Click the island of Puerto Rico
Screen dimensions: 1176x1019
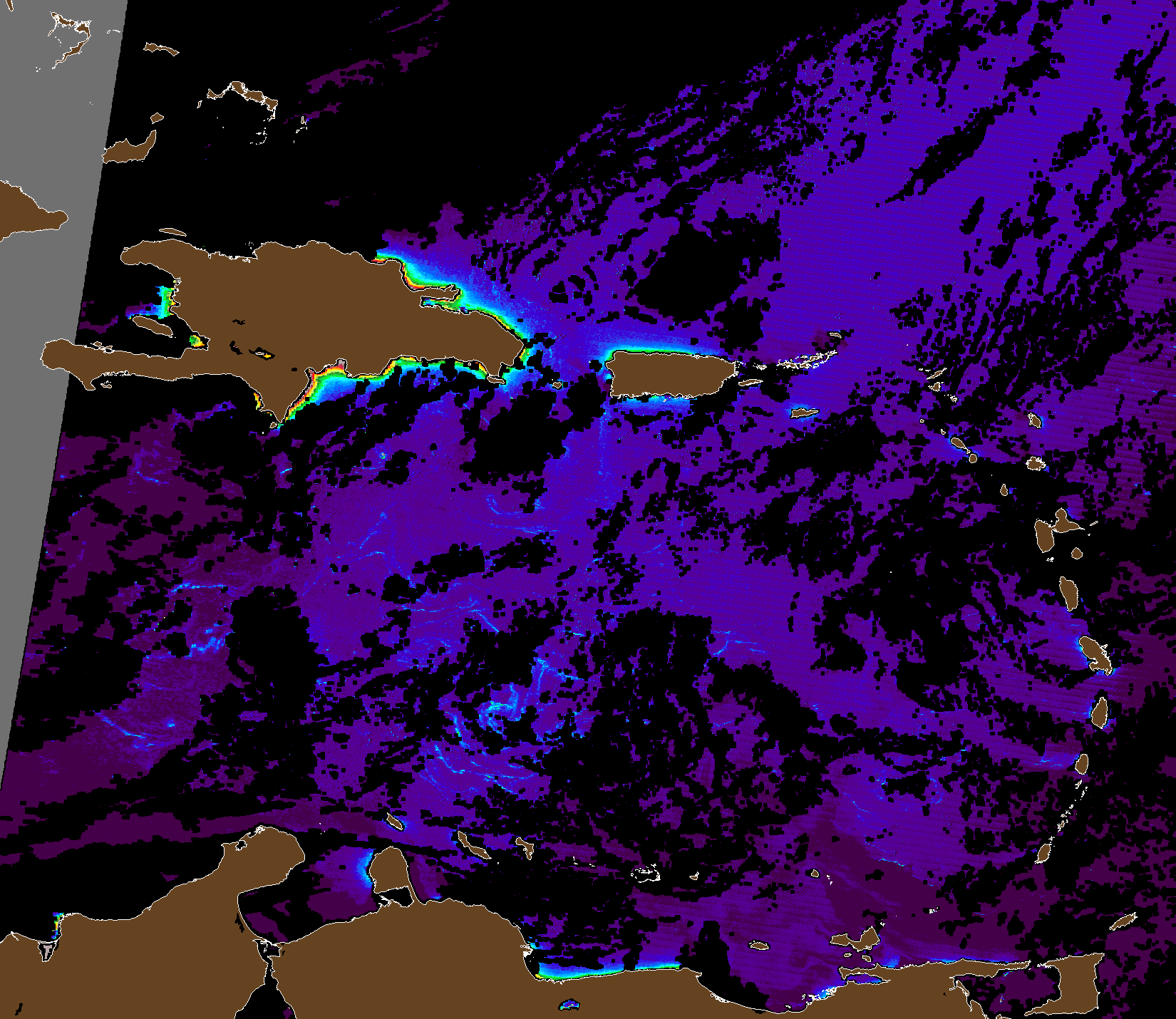coord(670,376)
